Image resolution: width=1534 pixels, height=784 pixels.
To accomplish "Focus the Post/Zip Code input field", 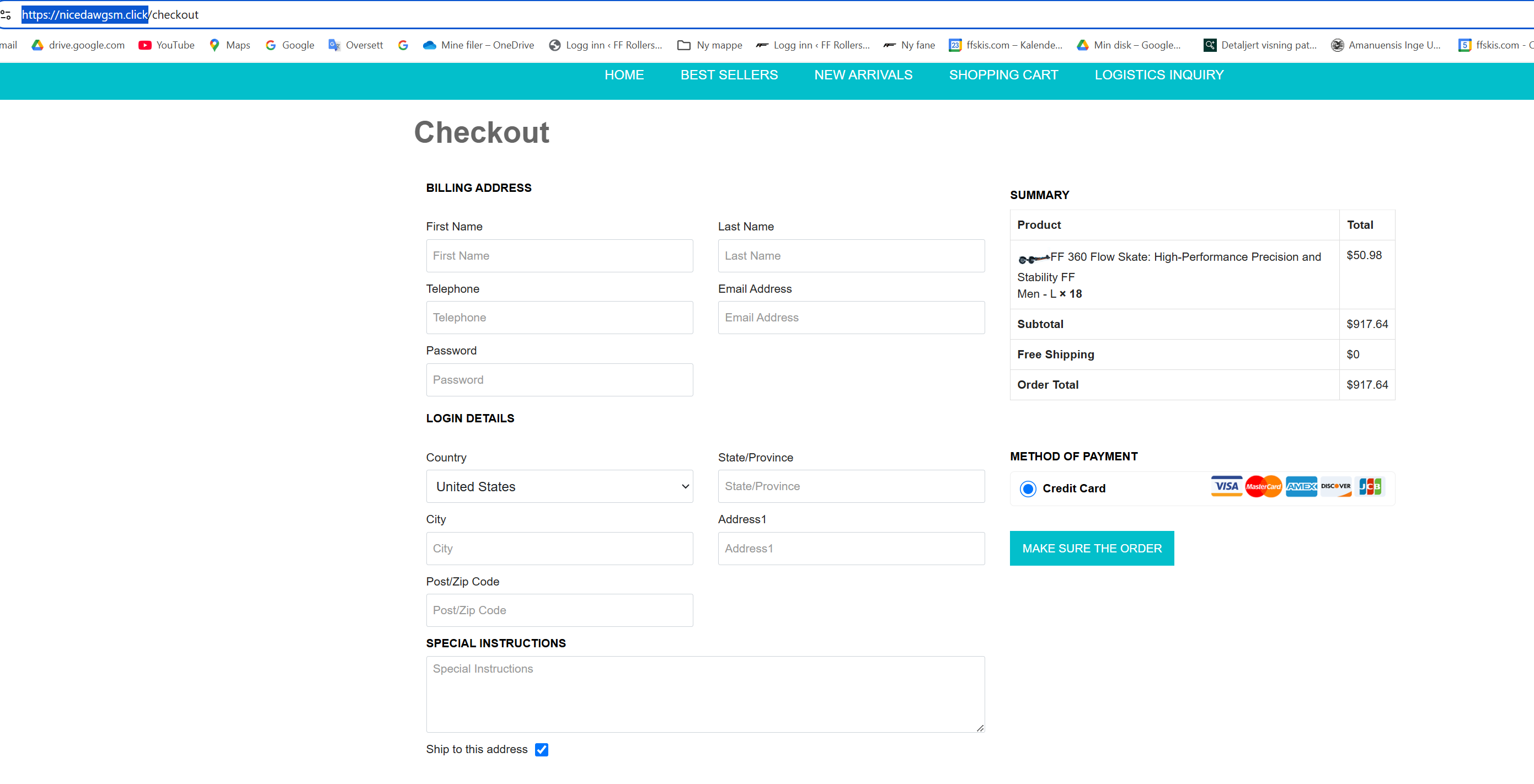I will 559,610.
